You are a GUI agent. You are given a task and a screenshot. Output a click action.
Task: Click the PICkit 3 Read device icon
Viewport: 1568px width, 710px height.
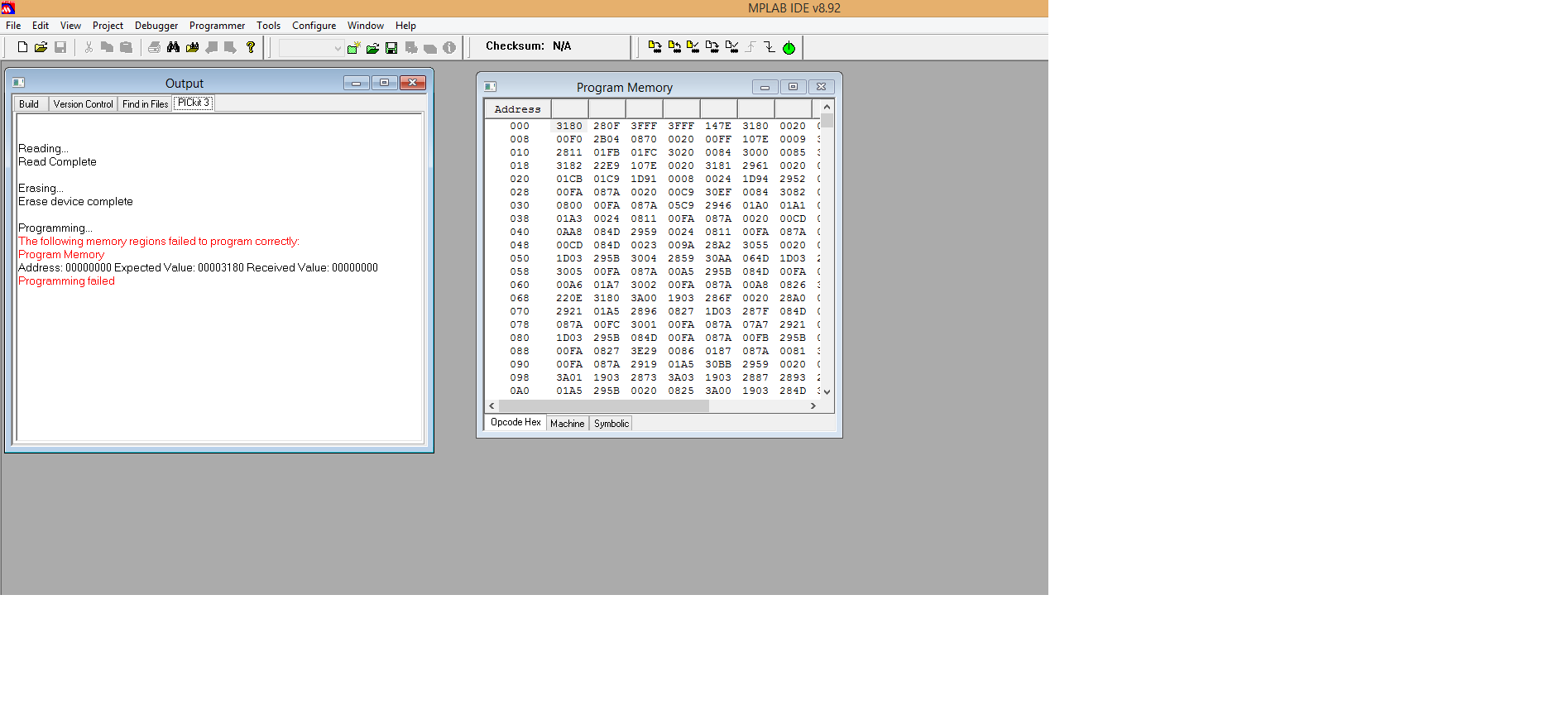[674, 47]
